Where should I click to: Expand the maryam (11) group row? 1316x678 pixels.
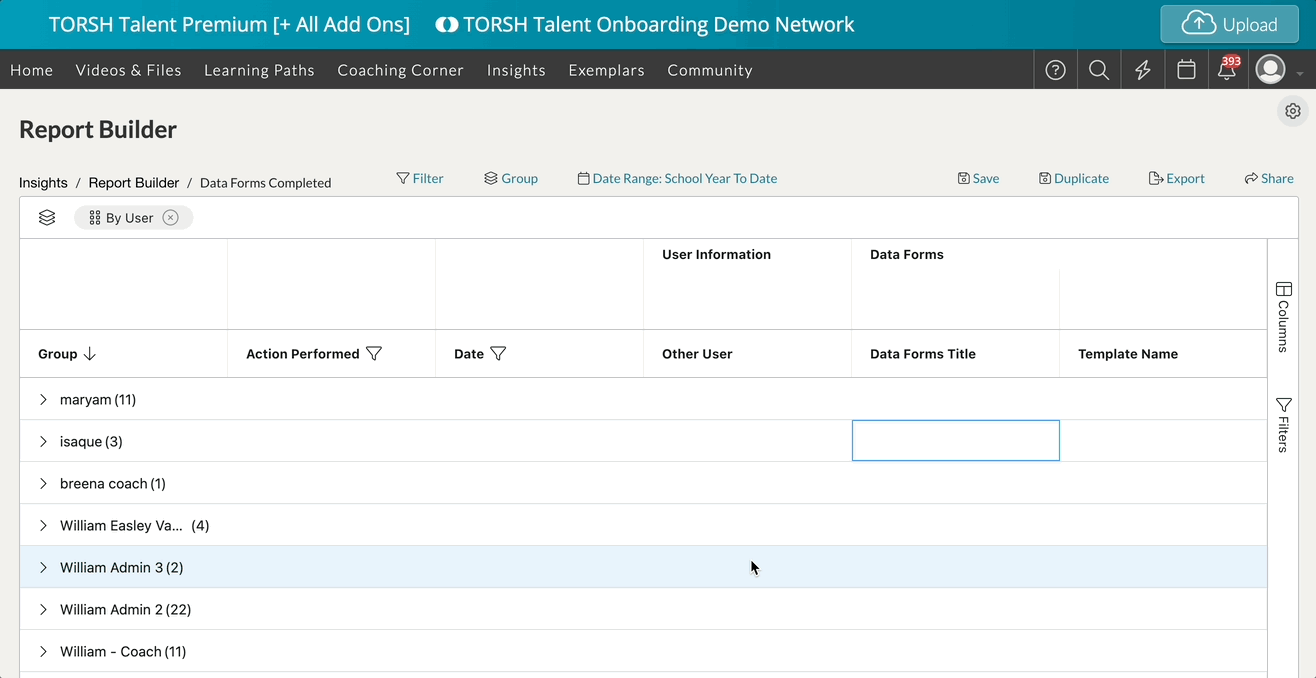(43, 400)
